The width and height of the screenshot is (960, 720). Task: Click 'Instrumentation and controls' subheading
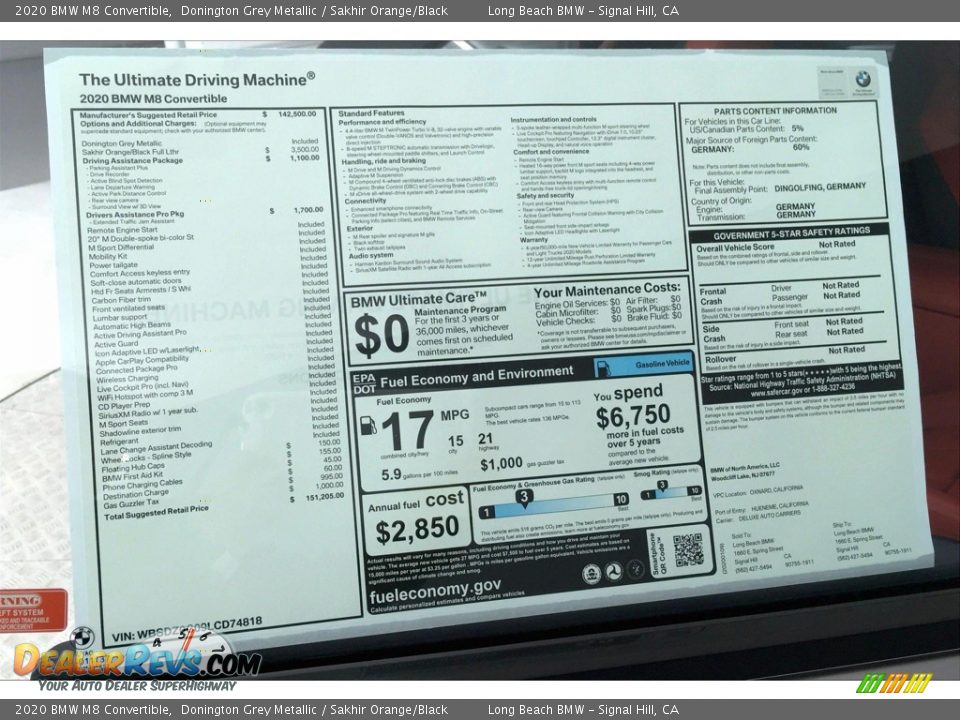coord(553,119)
